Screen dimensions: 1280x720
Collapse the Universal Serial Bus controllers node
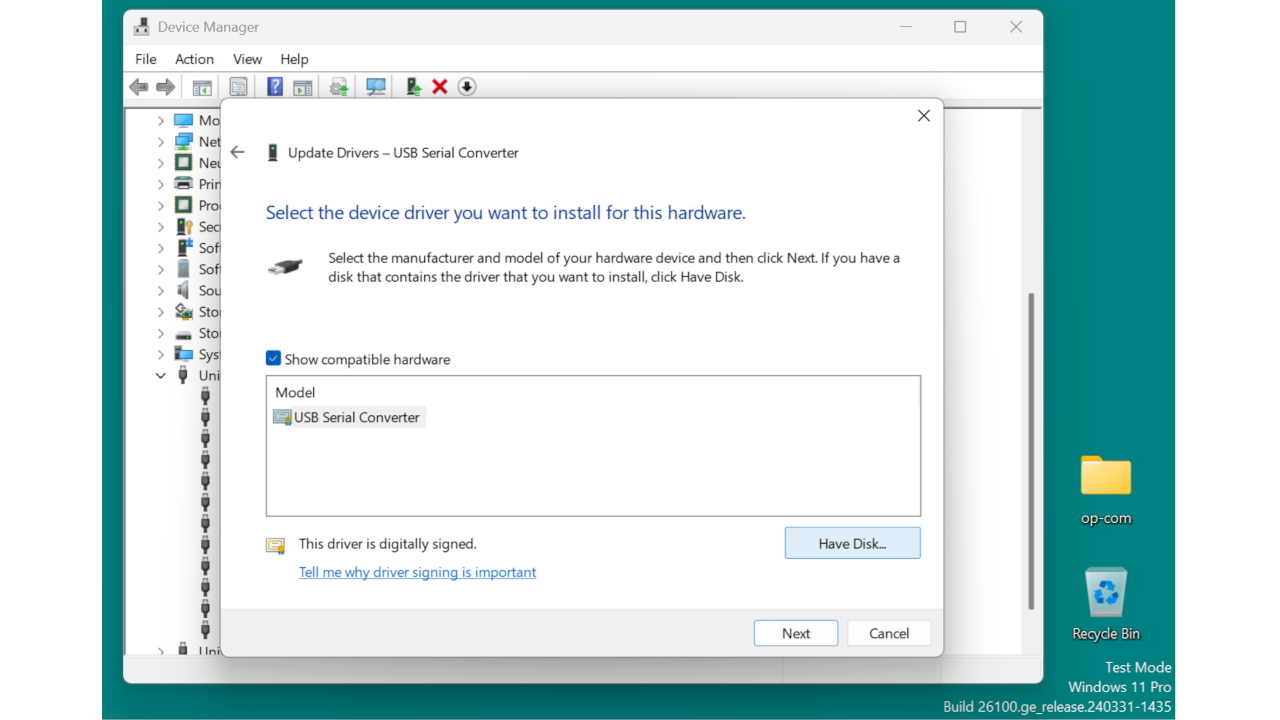click(x=161, y=375)
